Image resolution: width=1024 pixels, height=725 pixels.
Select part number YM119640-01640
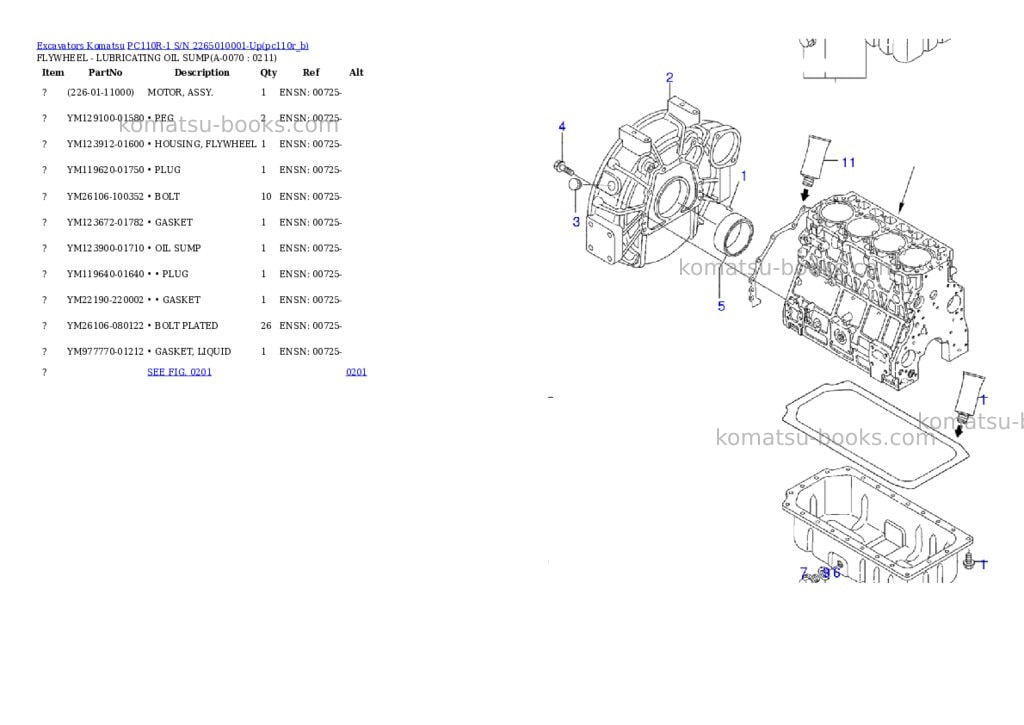click(105, 274)
